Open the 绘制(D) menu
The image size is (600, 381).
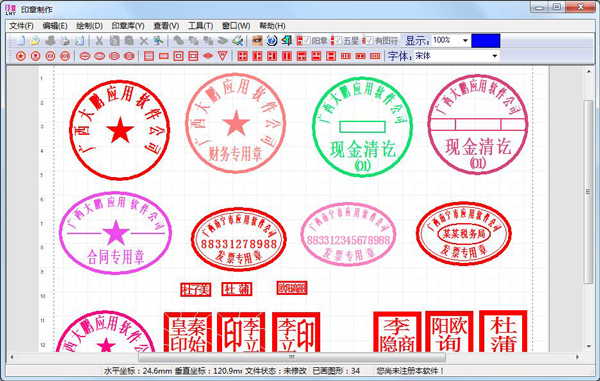click(x=90, y=26)
